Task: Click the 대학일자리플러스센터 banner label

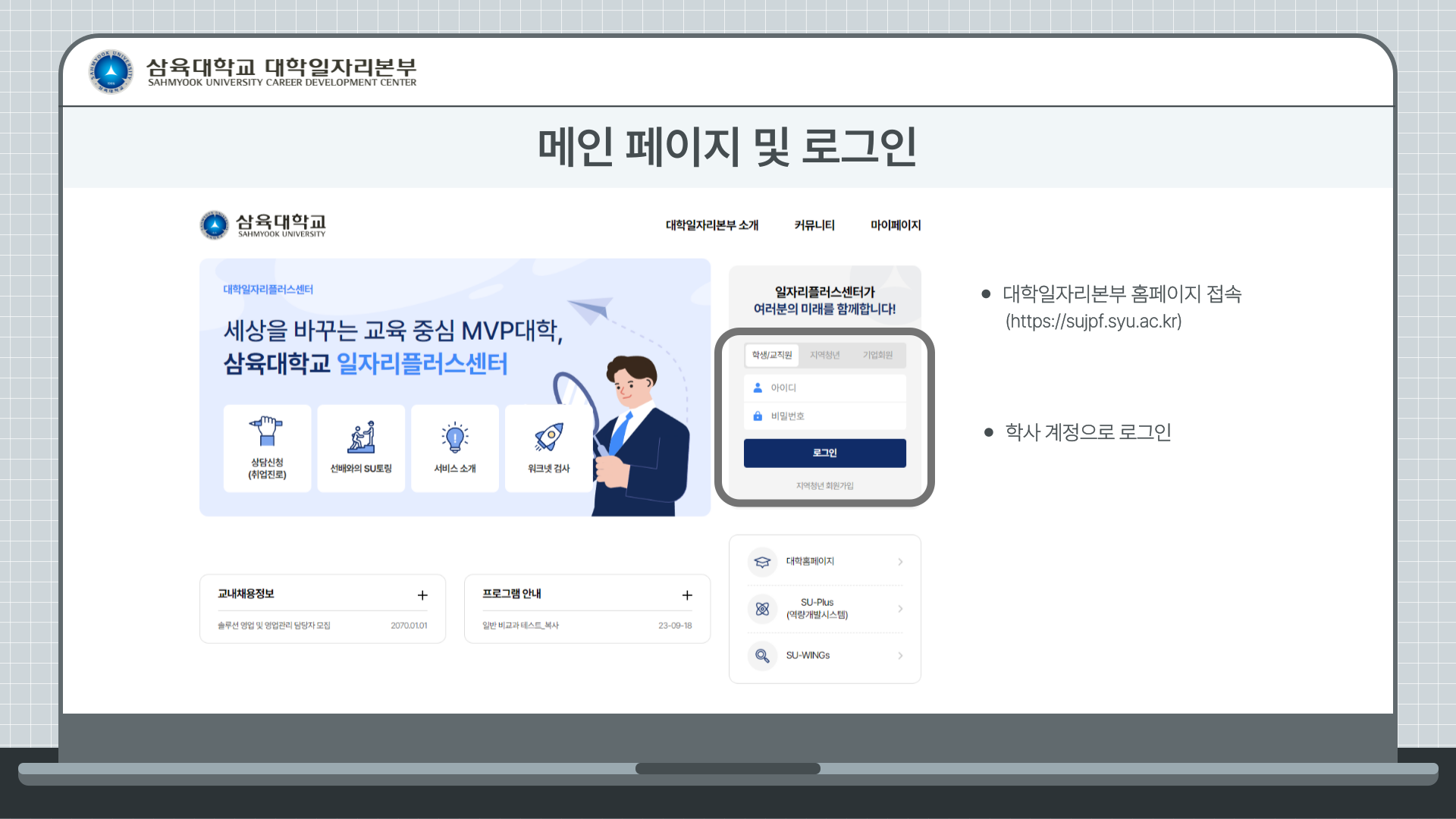Action: point(268,290)
